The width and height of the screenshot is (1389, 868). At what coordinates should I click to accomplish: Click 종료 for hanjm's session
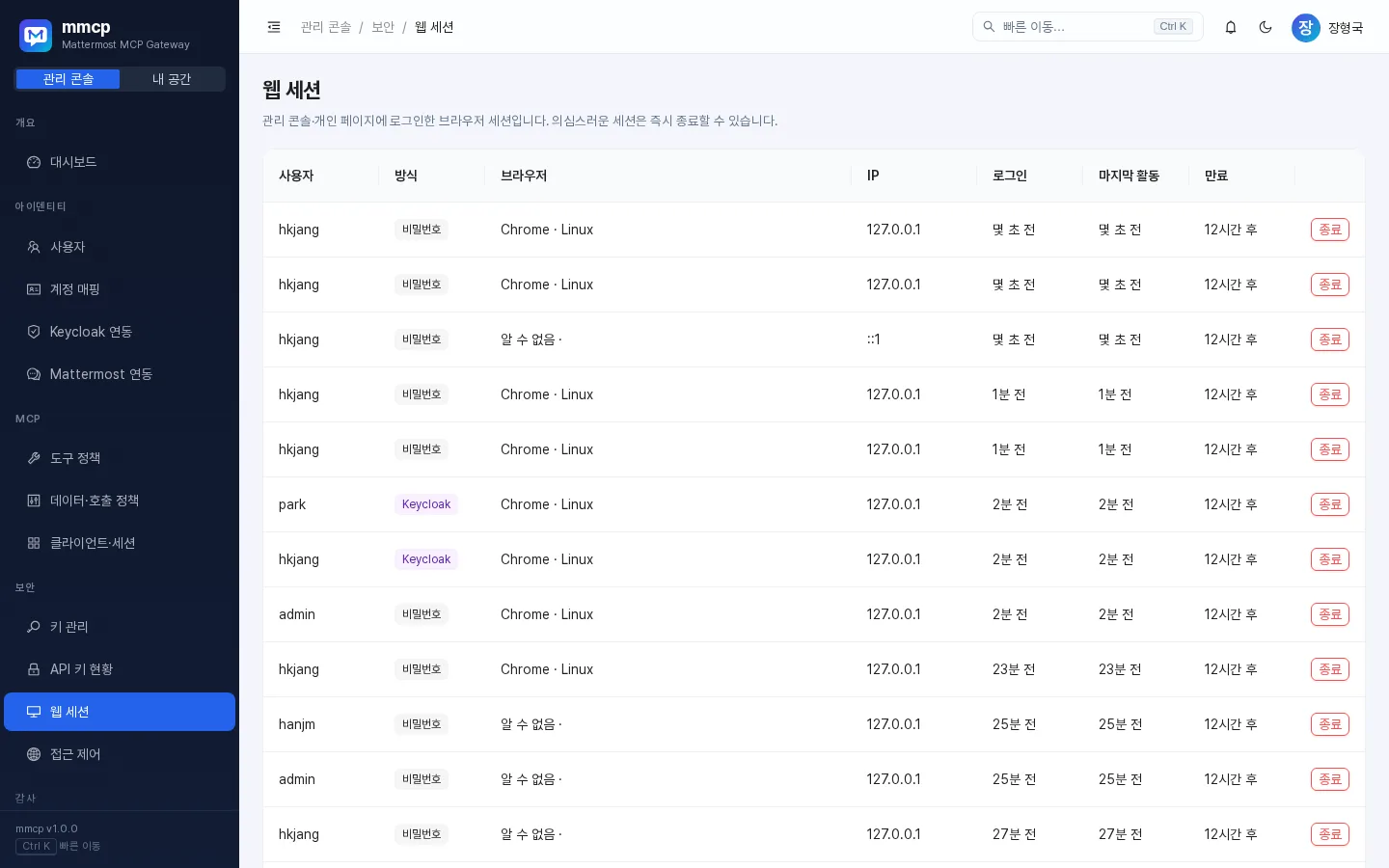pyautogui.click(x=1330, y=724)
